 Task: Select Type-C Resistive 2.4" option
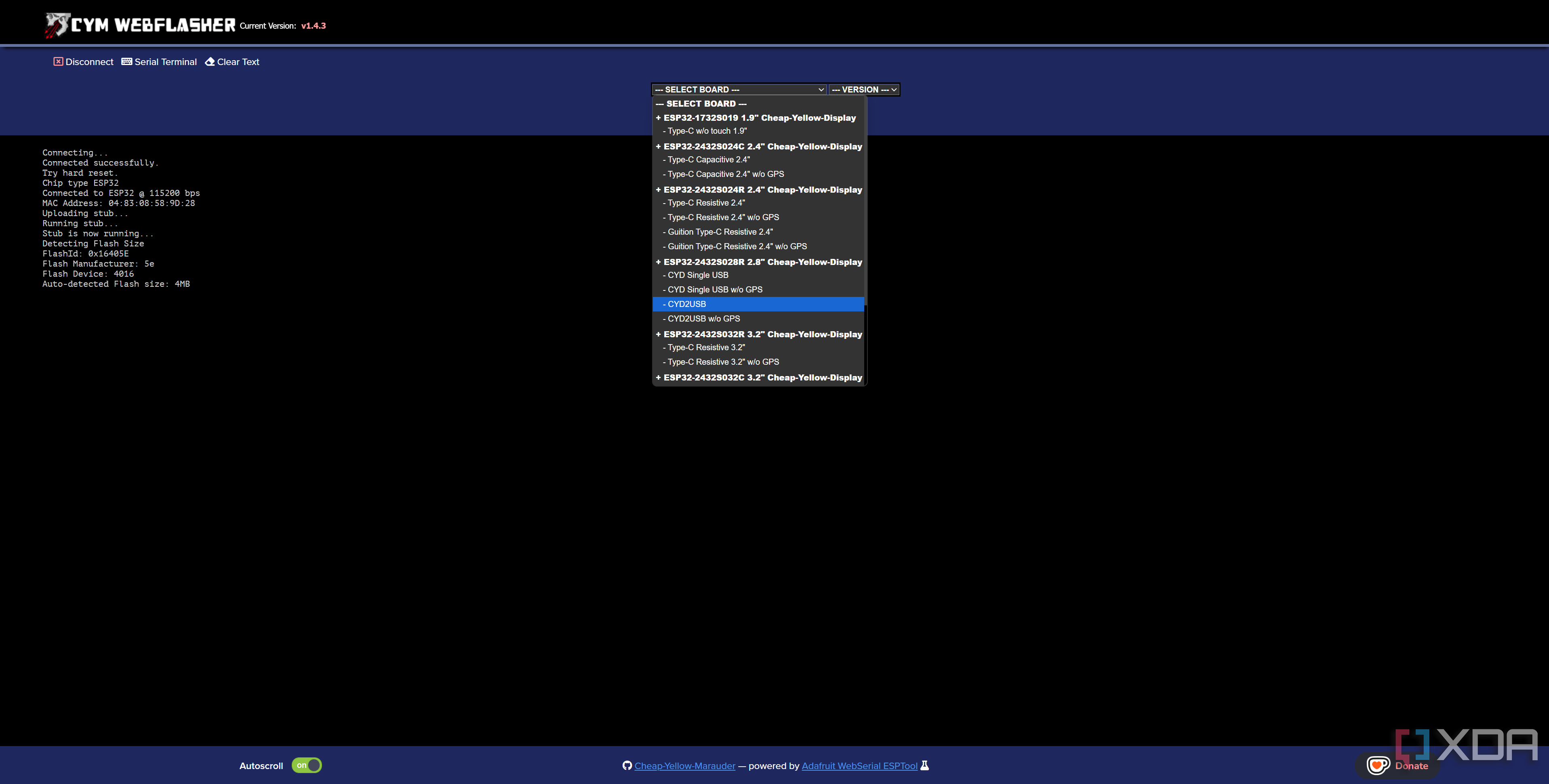click(758, 203)
